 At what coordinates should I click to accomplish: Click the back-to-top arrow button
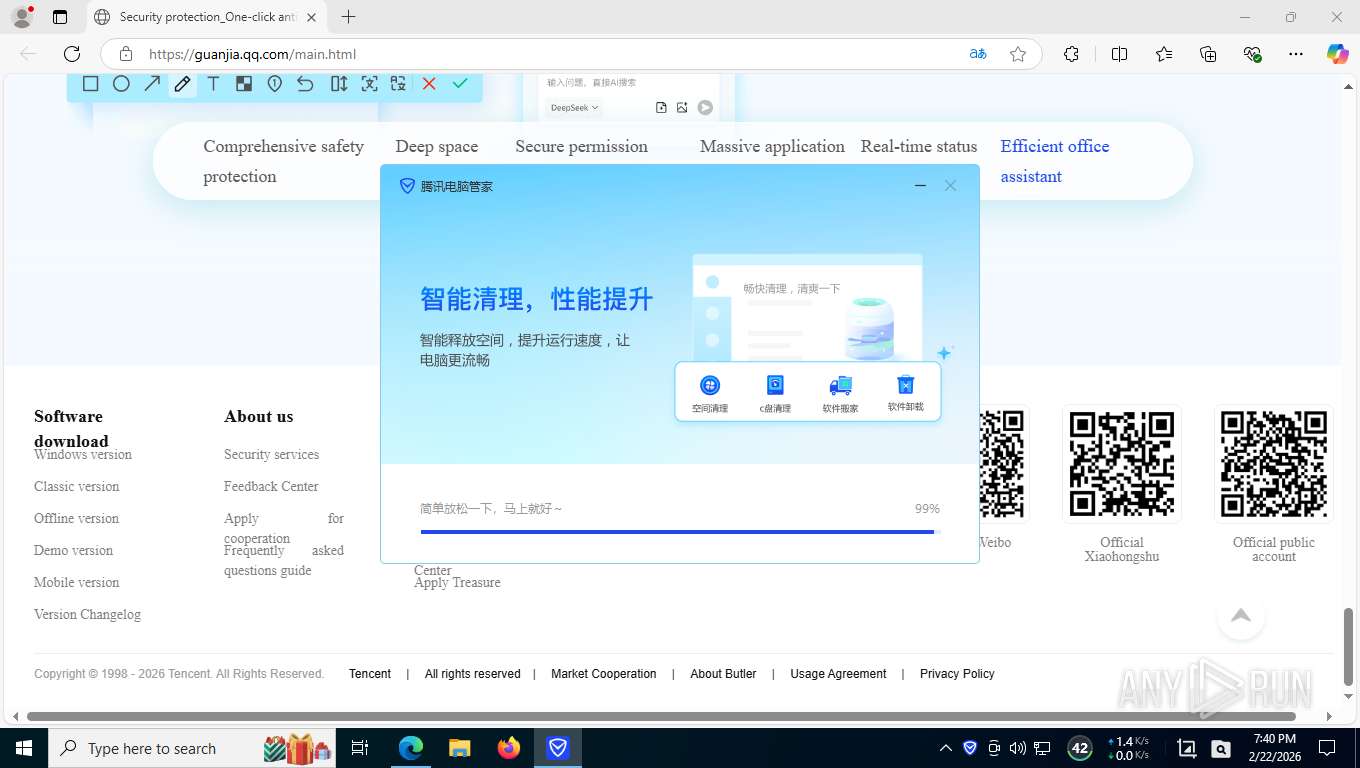pyautogui.click(x=1241, y=615)
